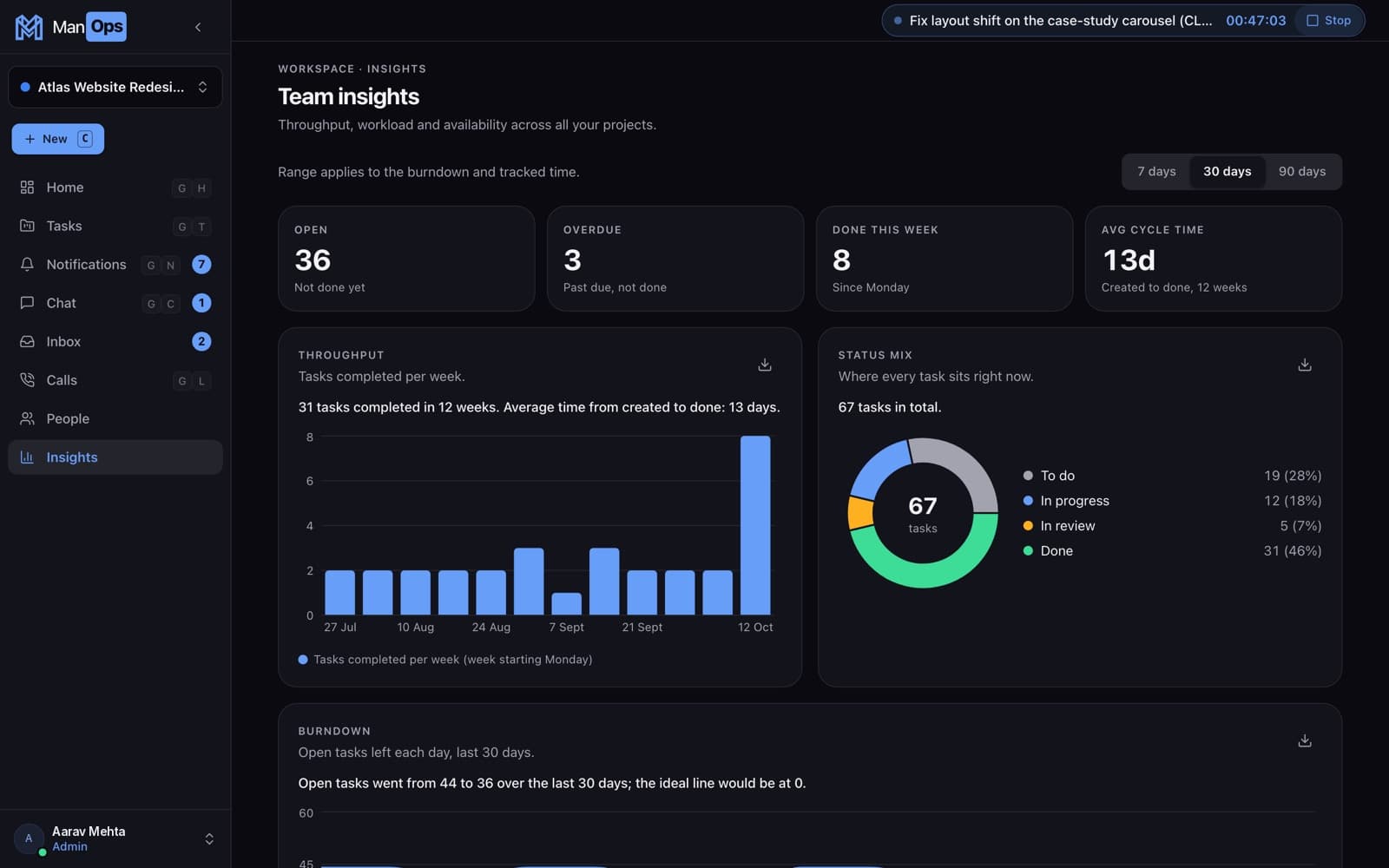Image resolution: width=1389 pixels, height=868 pixels.
Task: Click the To do legend dot
Action: [x=1028, y=476]
